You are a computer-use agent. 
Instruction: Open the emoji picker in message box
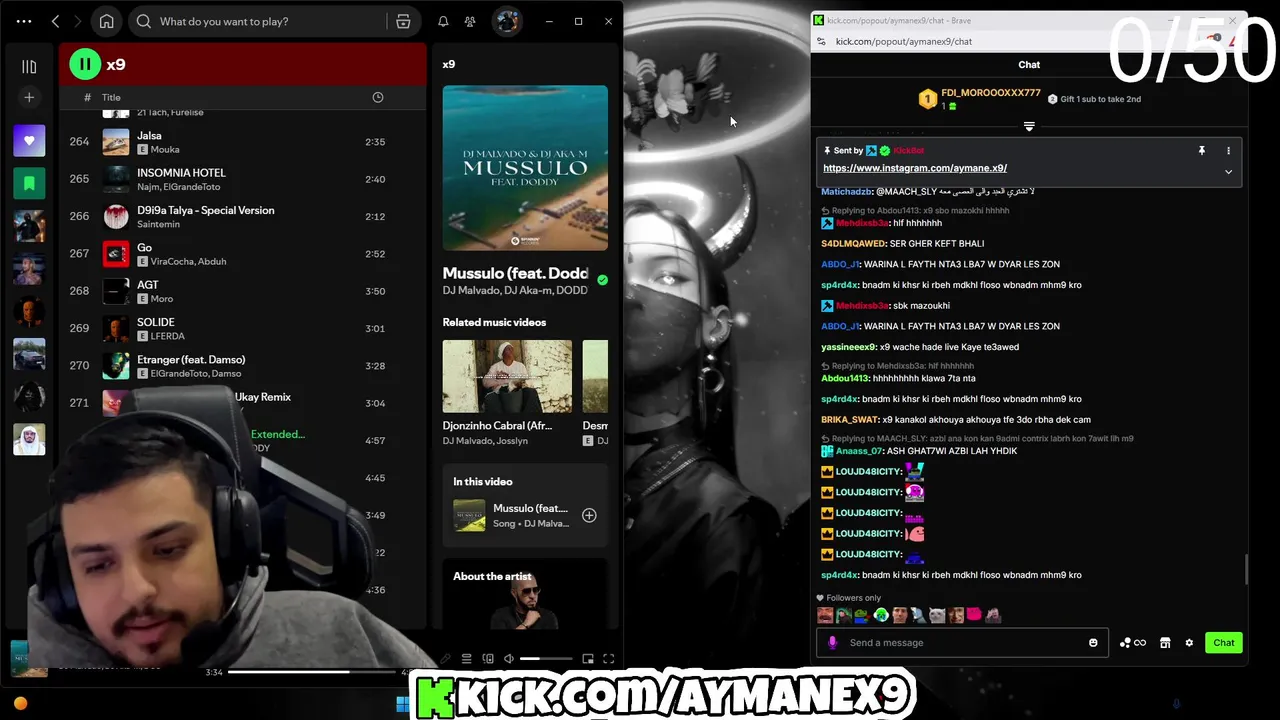pos(1093,642)
